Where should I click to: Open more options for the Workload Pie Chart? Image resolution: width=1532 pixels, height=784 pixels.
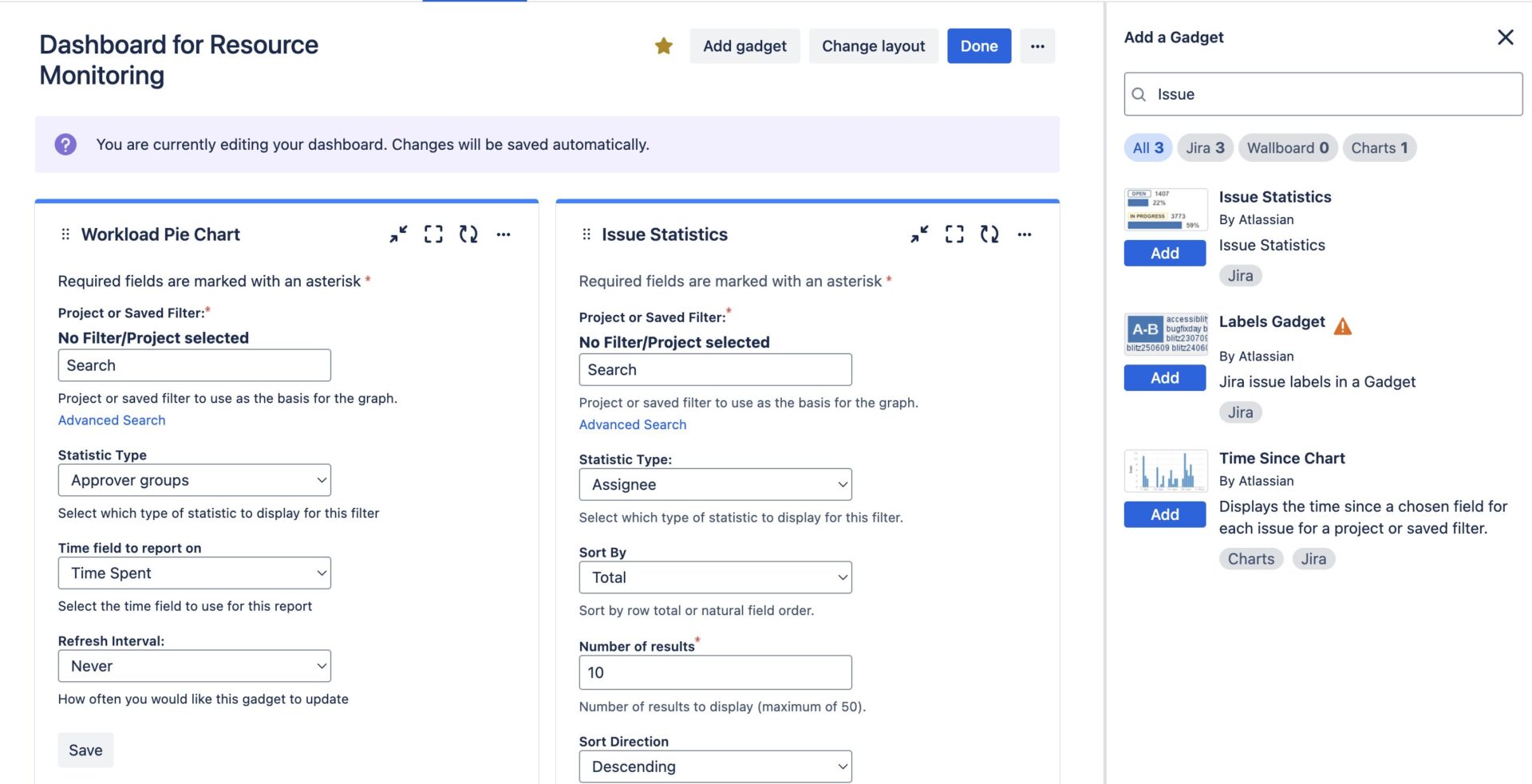click(503, 234)
